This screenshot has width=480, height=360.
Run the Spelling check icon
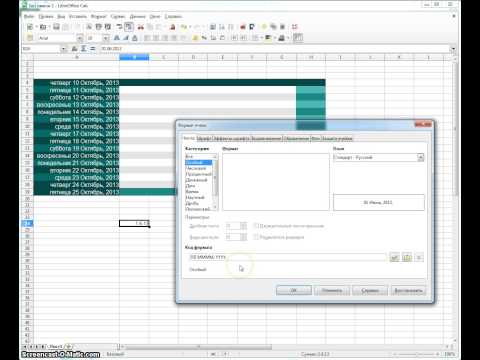[120, 27]
